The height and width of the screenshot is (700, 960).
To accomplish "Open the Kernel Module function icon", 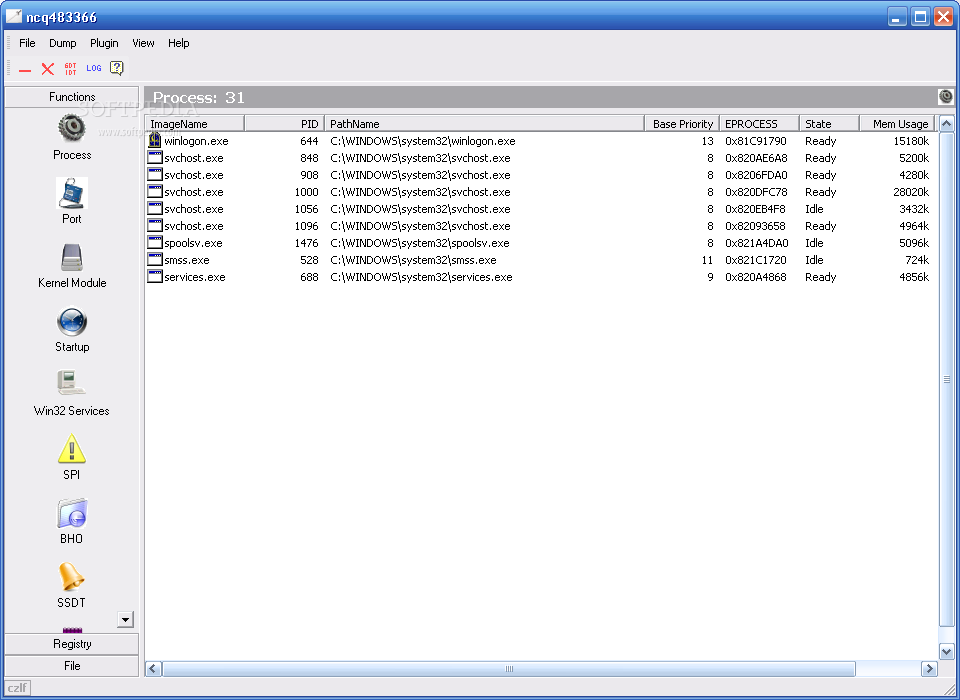I will 72,257.
